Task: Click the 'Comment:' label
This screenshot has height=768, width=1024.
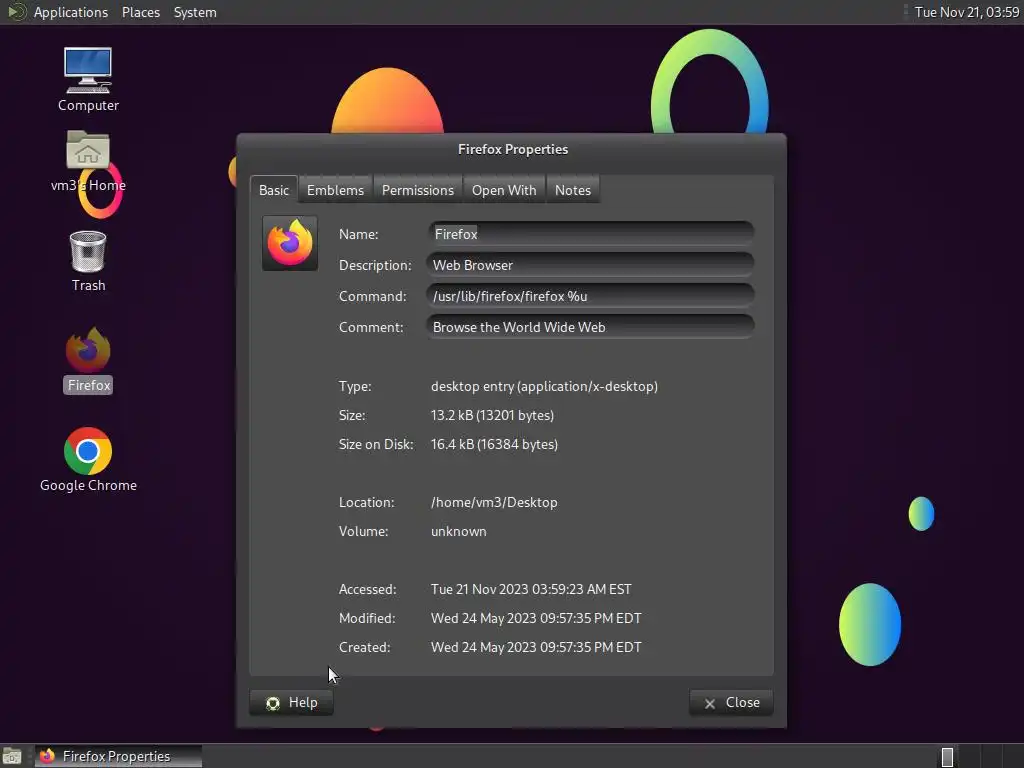Action: click(x=371, y=327)
